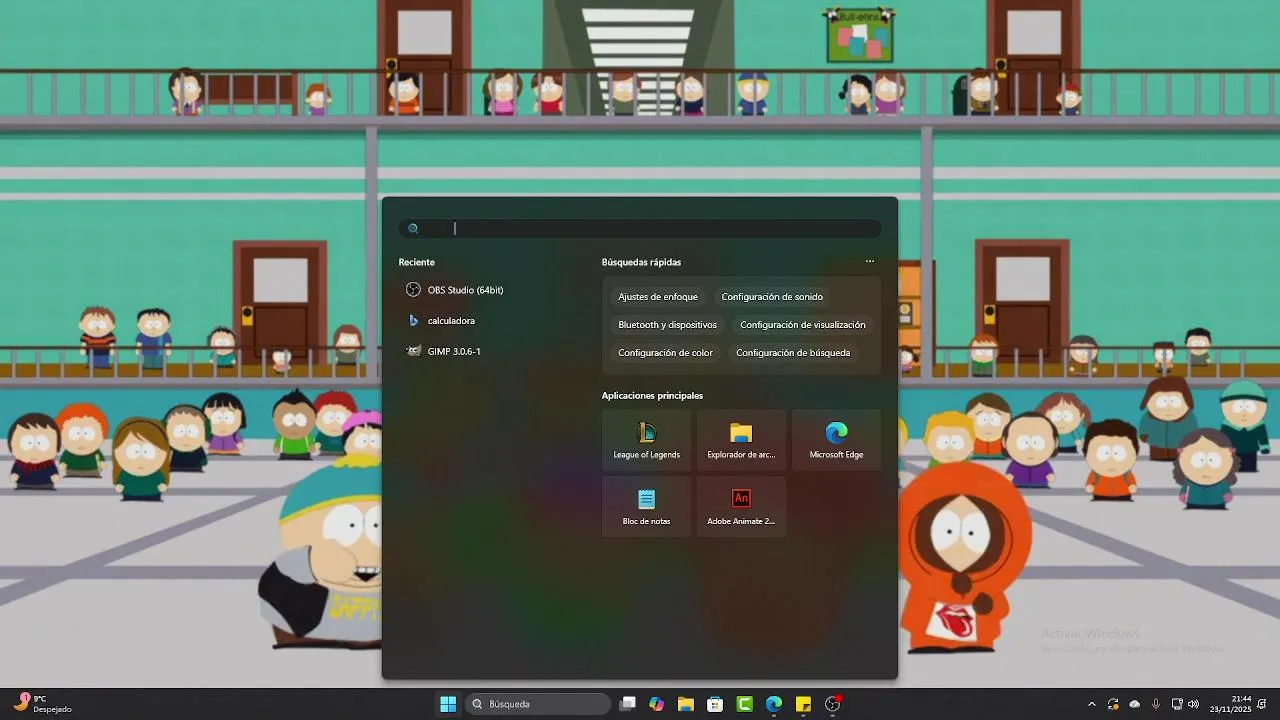Select the Configuración de sonido quick search
This screenshot has width=1280, height=720.
[x=772, y=297]
